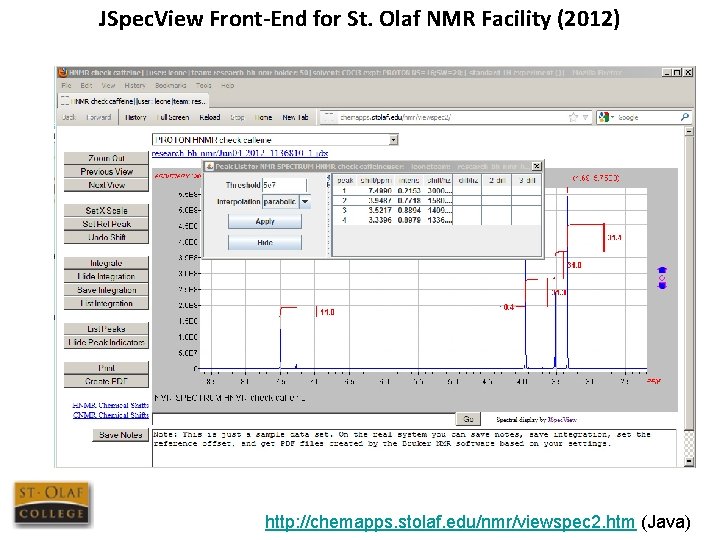Screen dimensions: 720x540
Task: Open the Interpolation dropdown
Action: tap(305, 202)
